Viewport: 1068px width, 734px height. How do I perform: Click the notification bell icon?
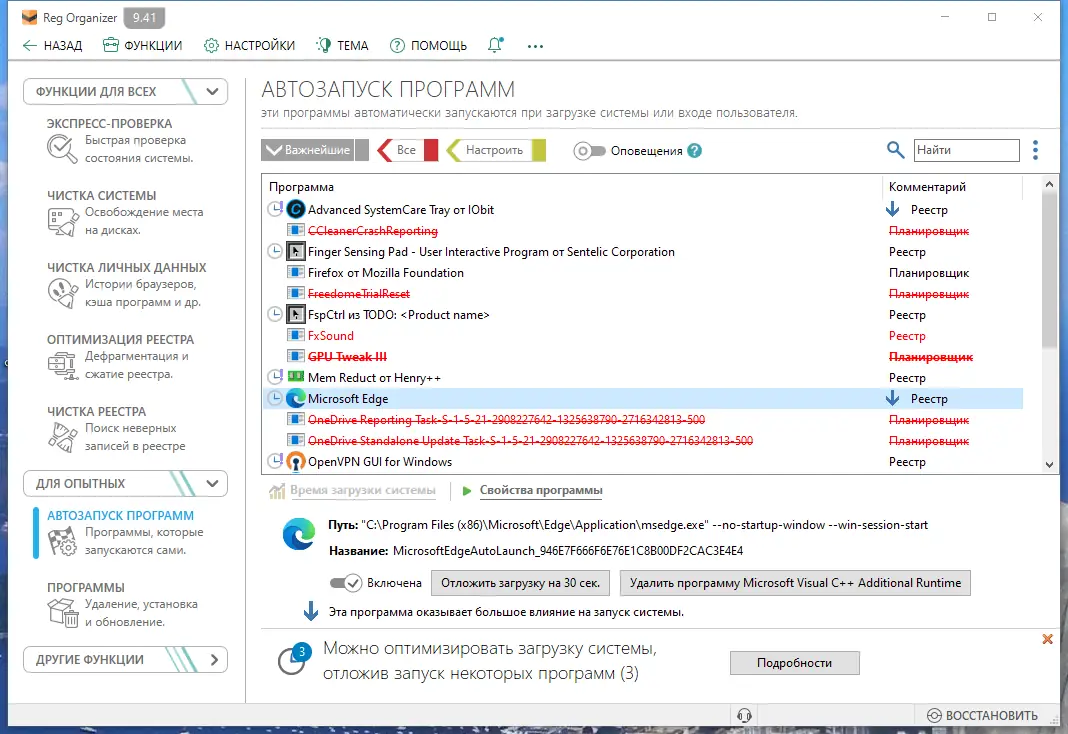tap(495, 46)
